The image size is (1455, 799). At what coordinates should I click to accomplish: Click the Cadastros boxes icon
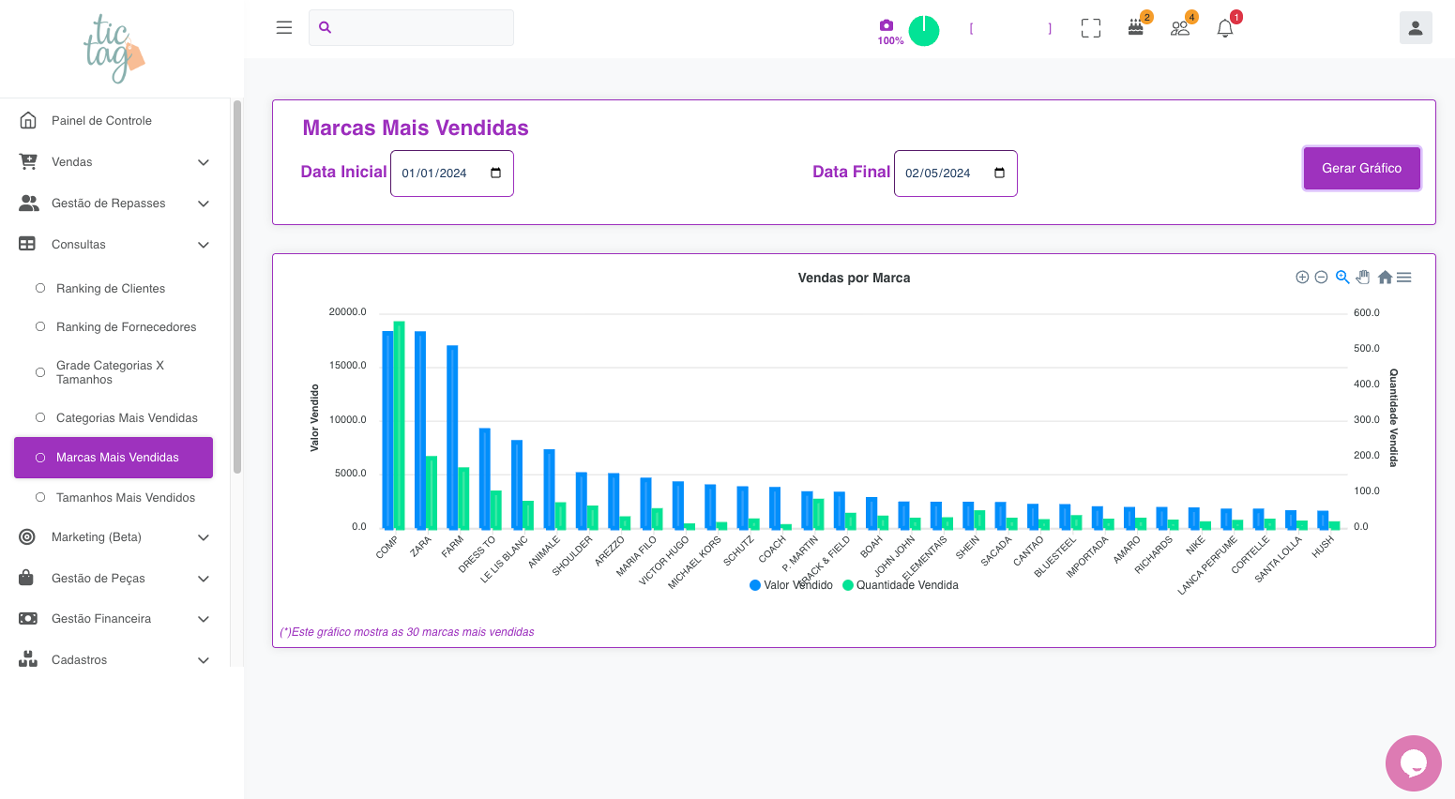[28, 660]
